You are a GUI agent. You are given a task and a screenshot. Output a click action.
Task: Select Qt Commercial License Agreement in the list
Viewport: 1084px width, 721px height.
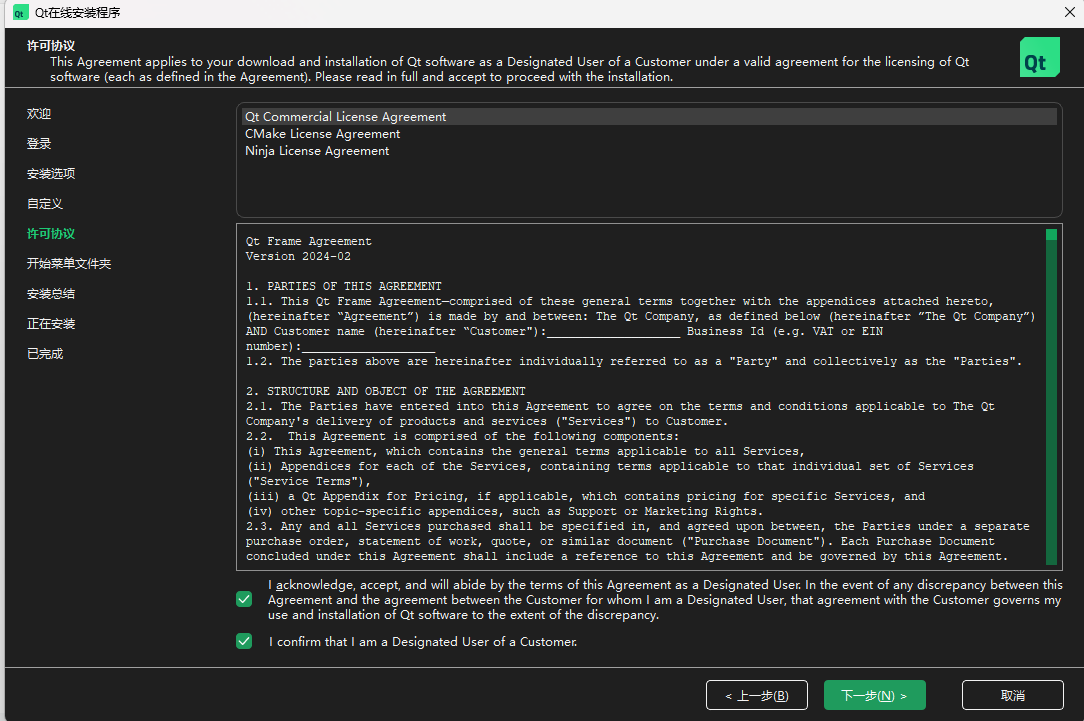tap(648, 117)
